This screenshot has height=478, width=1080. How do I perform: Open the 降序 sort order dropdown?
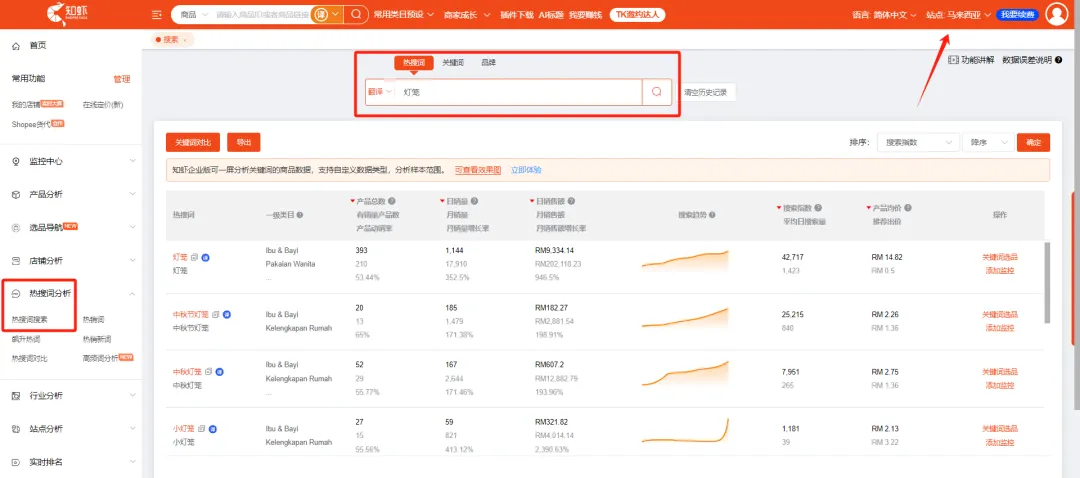click(x=988, y=143)
